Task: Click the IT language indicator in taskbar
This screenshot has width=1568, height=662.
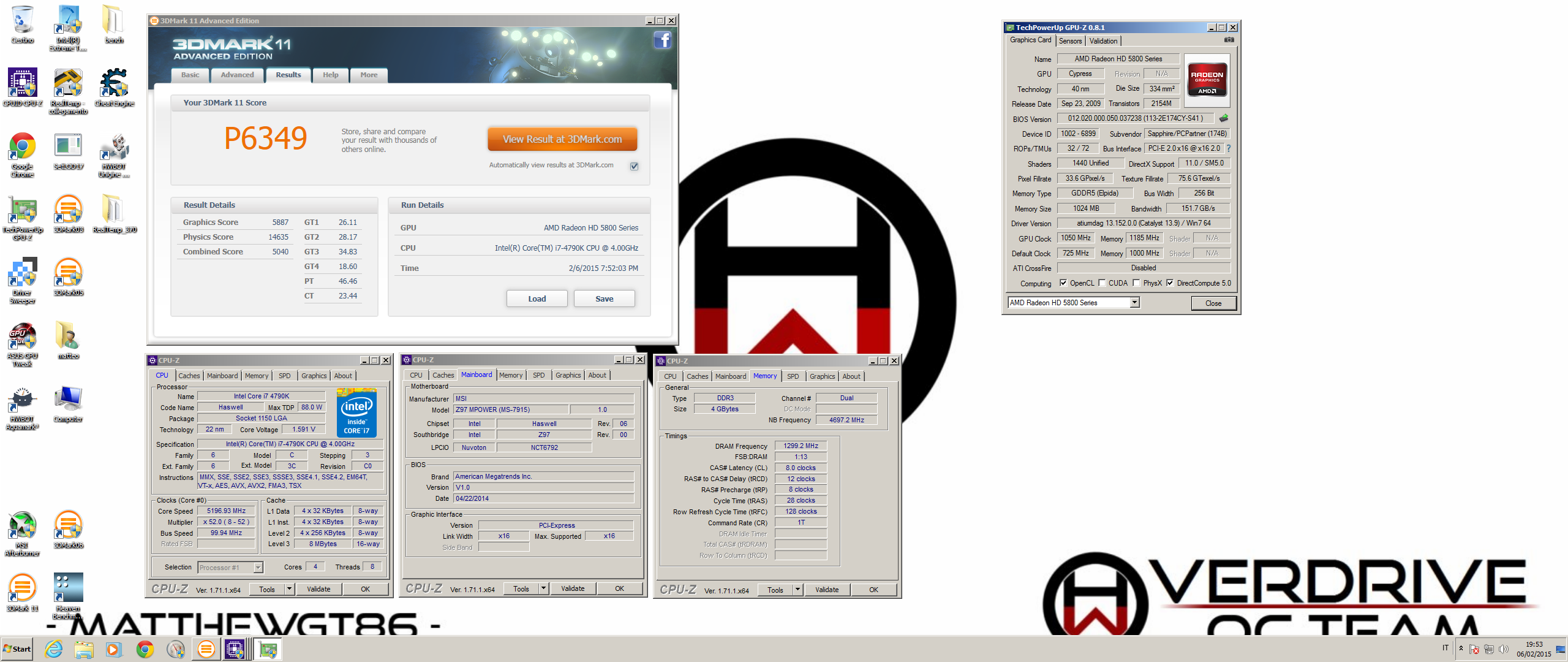Action: click(1445, 648)
